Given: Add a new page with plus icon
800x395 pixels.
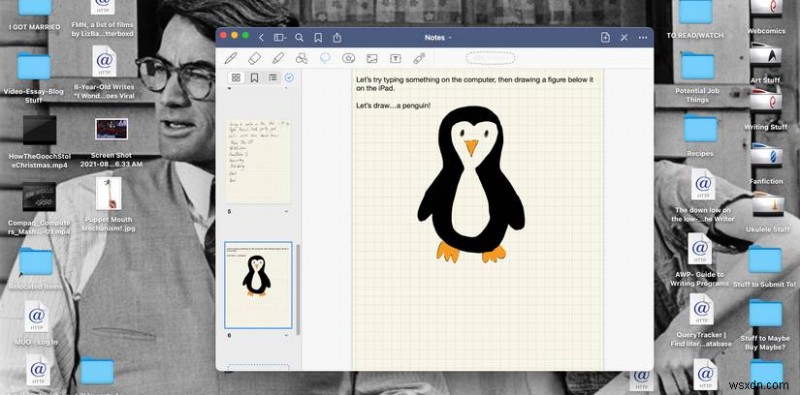Looking at the screenshot, I should click(605, 38).
